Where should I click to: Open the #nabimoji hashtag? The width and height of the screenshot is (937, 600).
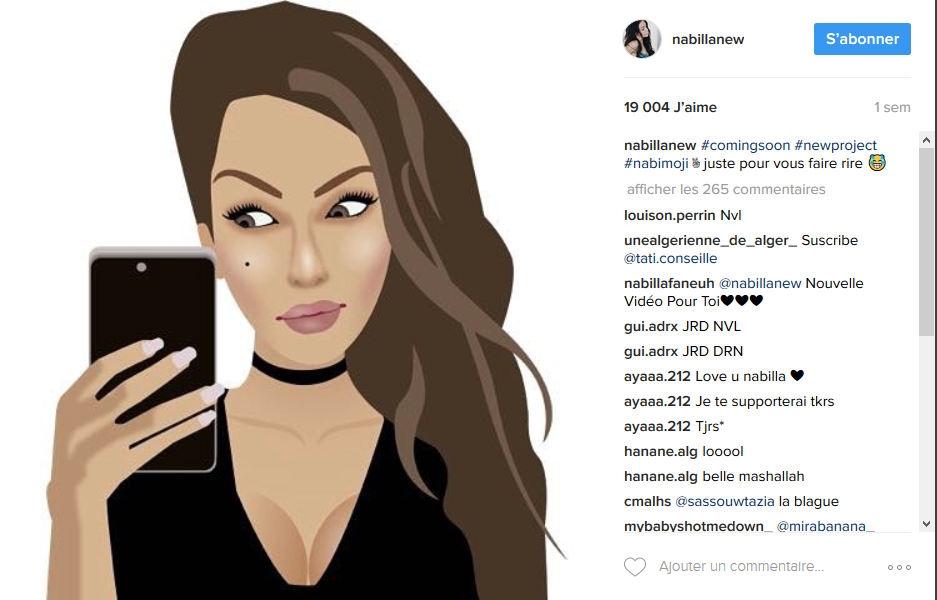(x=656, y=163)
